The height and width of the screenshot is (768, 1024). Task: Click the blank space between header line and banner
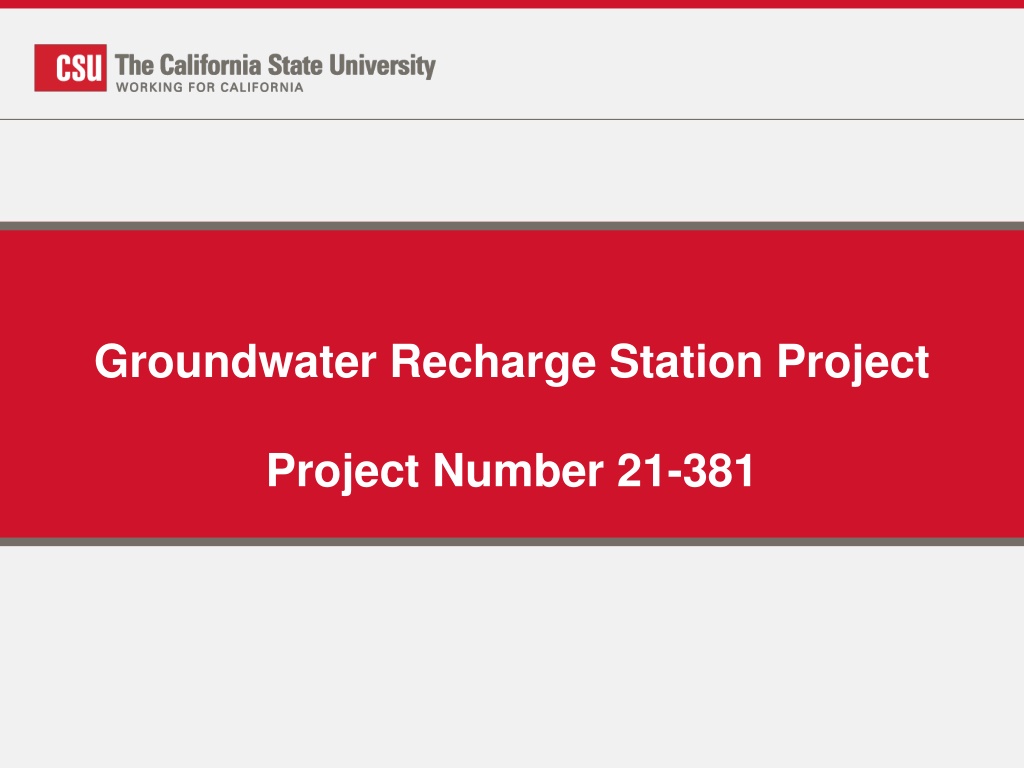click(512, 171)
